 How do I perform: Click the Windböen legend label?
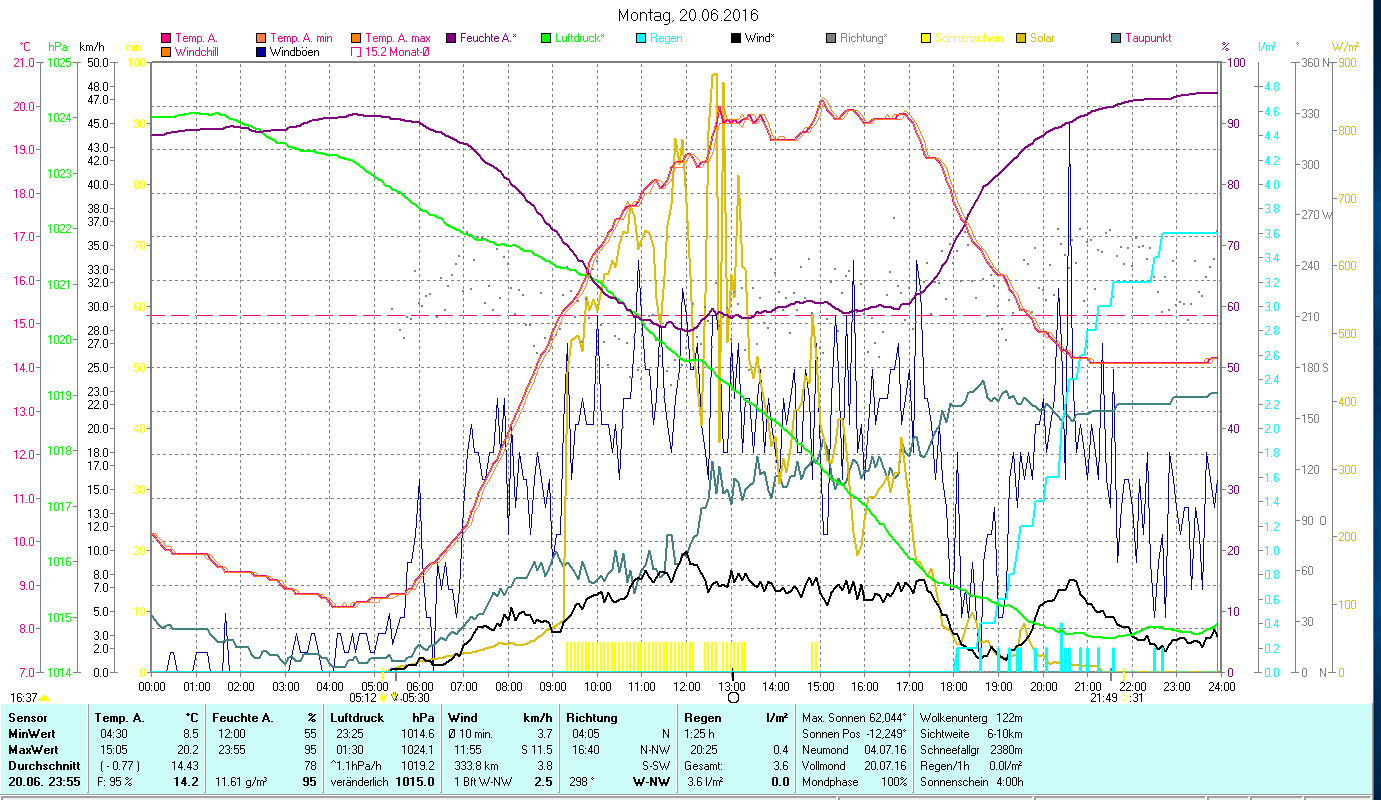(297, 52)
